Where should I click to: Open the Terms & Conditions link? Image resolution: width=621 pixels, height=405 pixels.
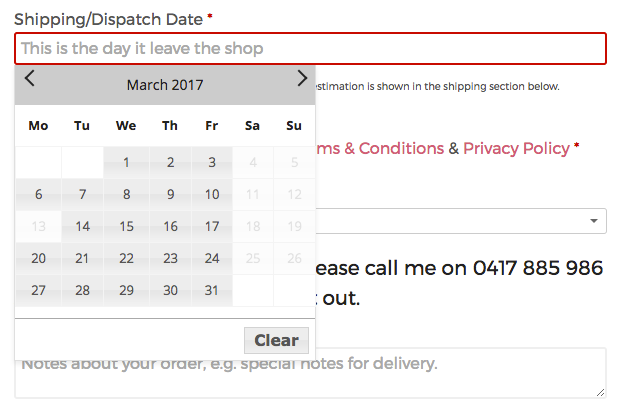(380, 148)
